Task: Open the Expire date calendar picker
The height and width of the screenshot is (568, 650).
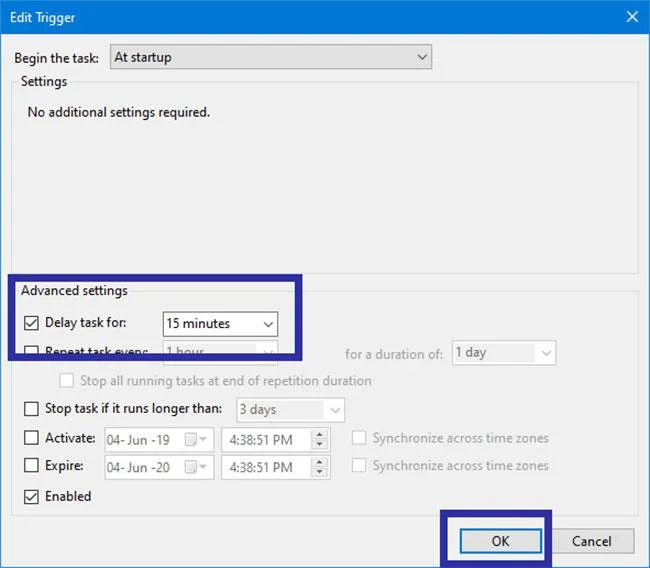Action: click(x=195, y=467)
